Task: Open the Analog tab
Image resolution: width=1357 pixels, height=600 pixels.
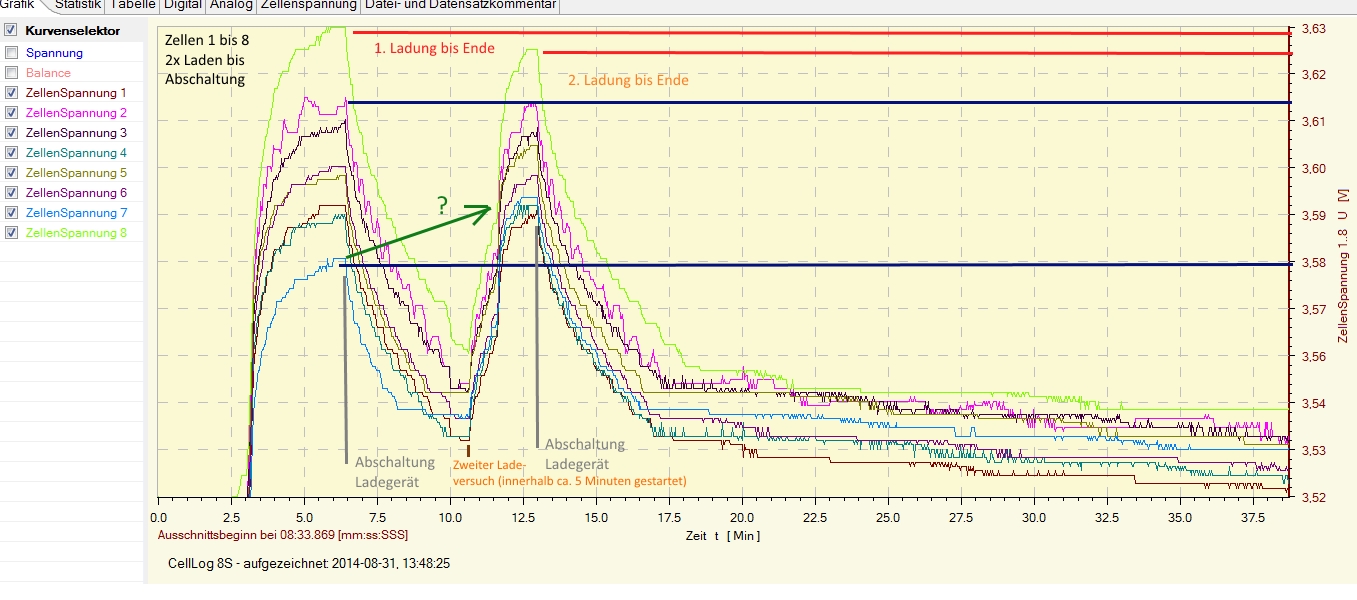Action: (231, 5)
